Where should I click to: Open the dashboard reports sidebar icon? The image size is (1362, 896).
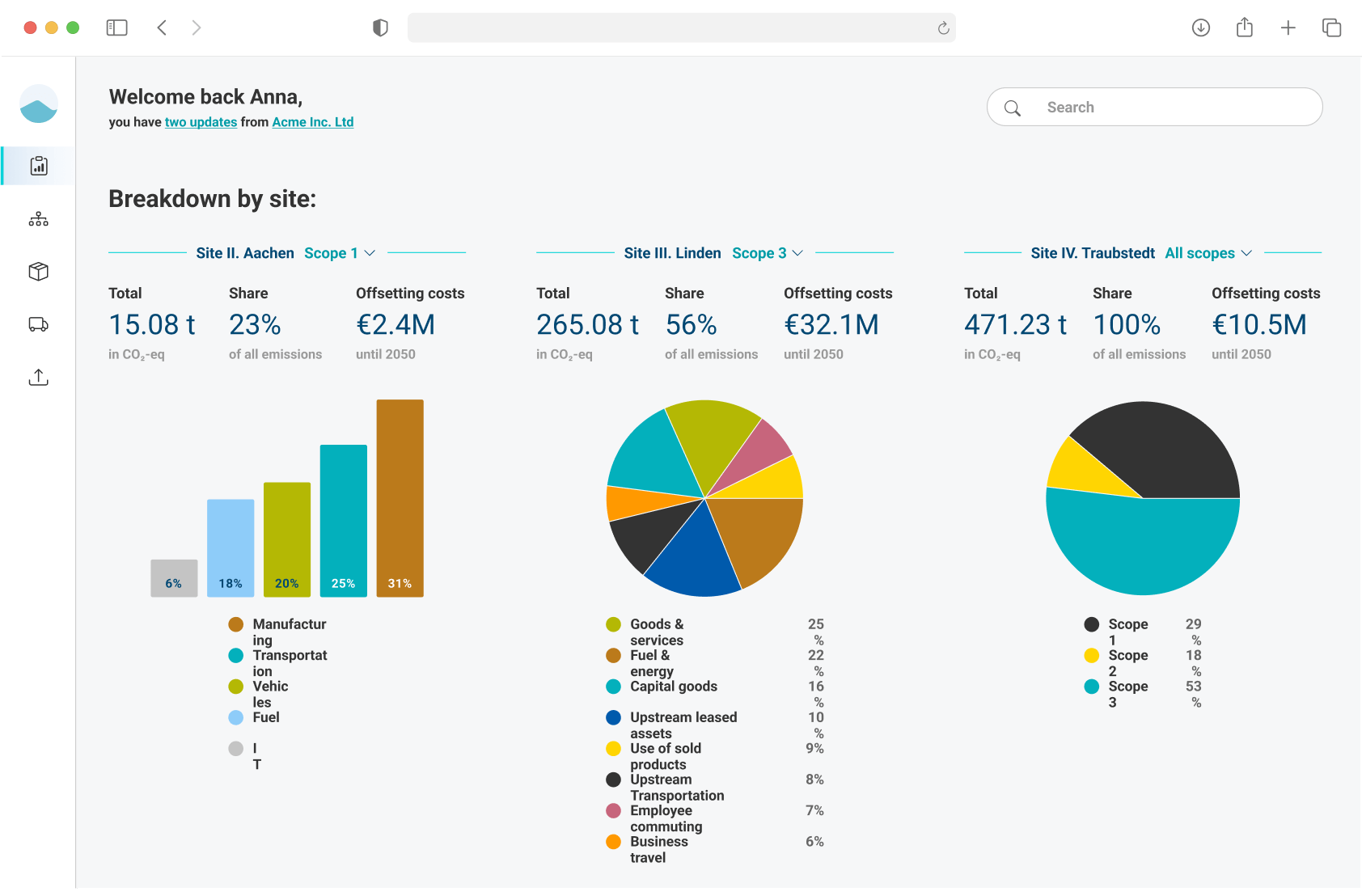(x=39, y=166)
